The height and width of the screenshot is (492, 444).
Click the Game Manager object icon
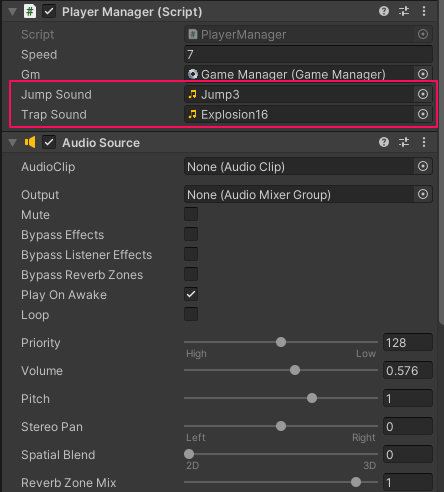pyautogui.click(x=193, y=74)
